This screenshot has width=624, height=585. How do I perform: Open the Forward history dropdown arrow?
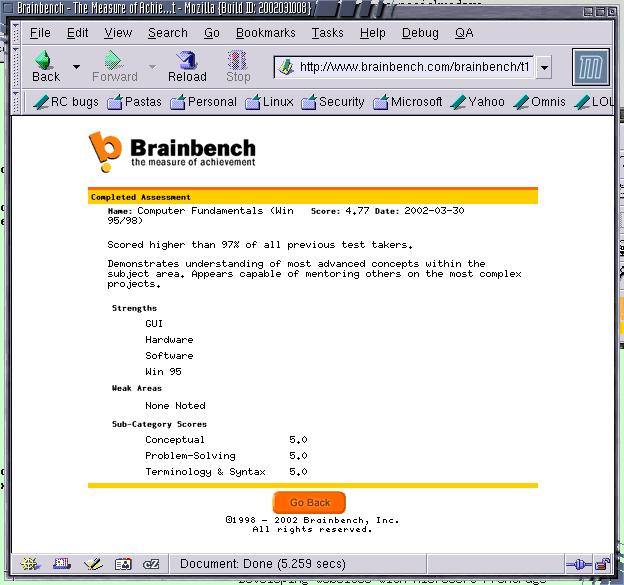click(x=152, y=66)
